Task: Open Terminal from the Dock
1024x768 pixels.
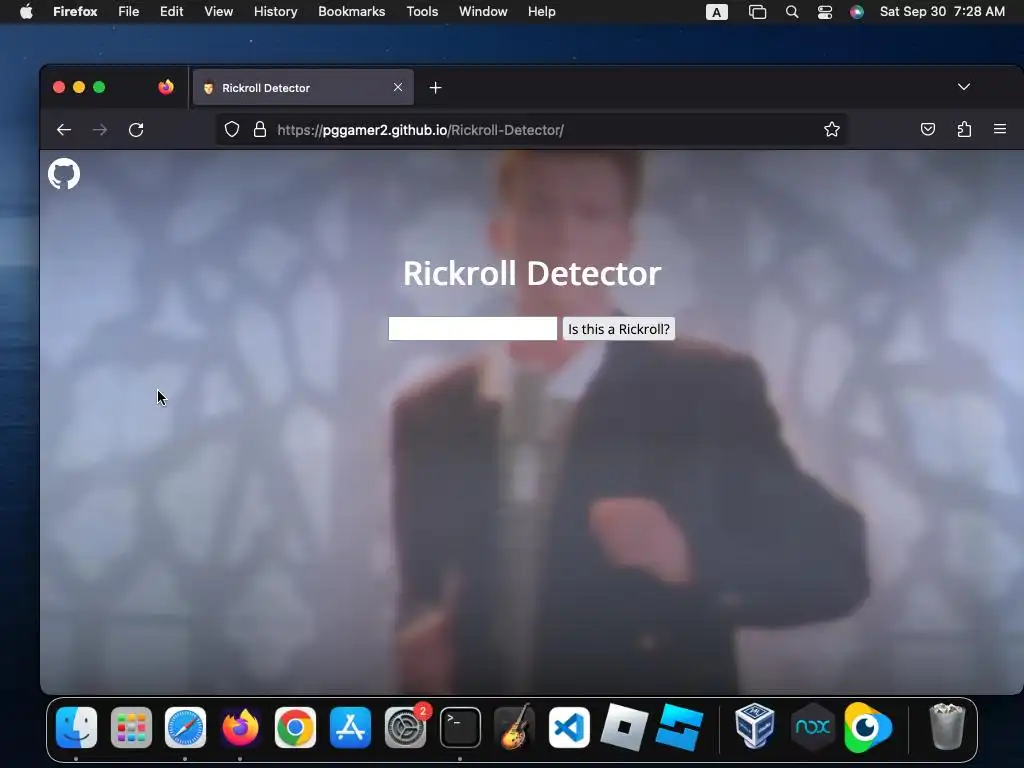Action: tap(460, 728)
